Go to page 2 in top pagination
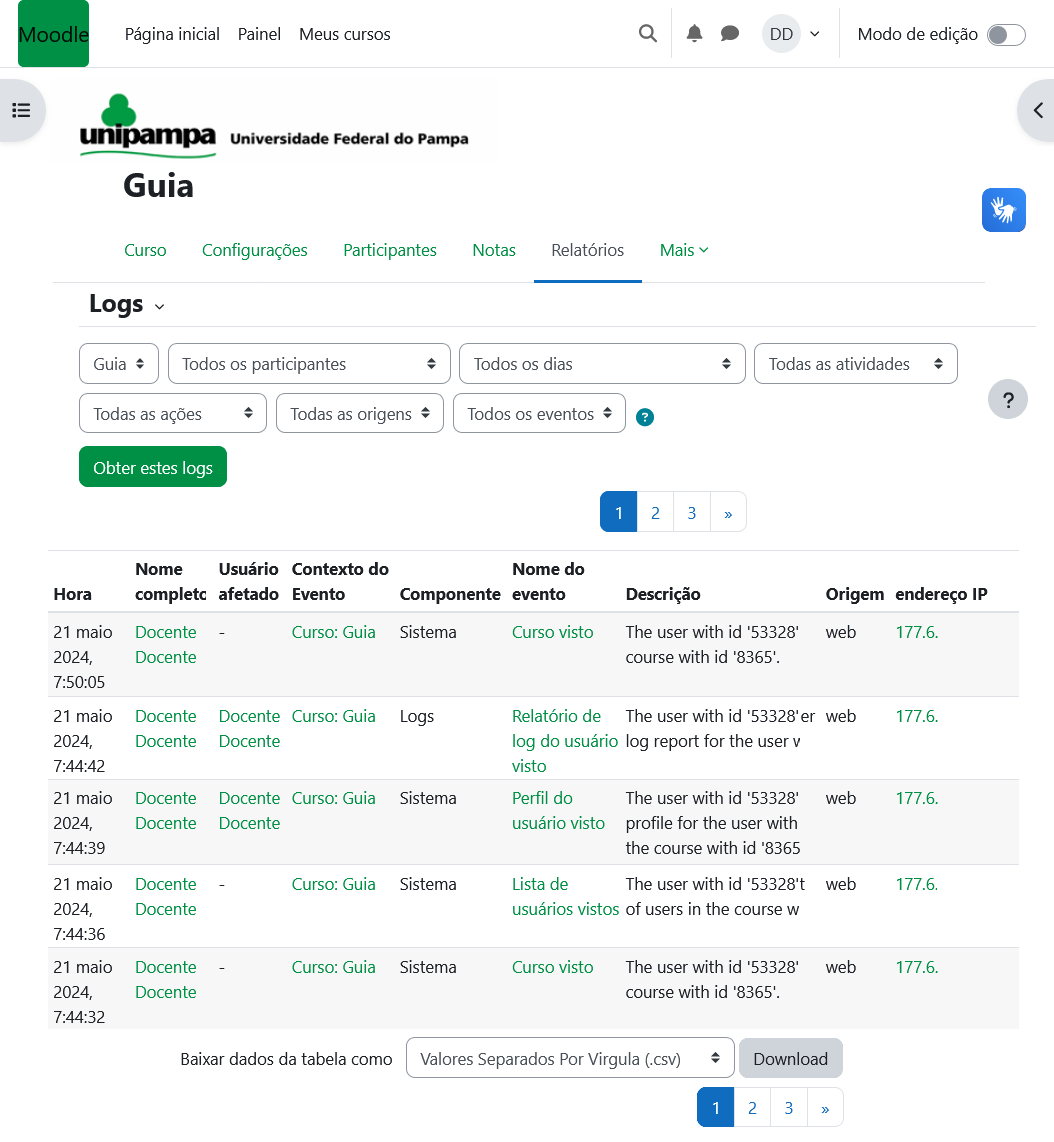1054x1142 pixels. pos(655,513)
